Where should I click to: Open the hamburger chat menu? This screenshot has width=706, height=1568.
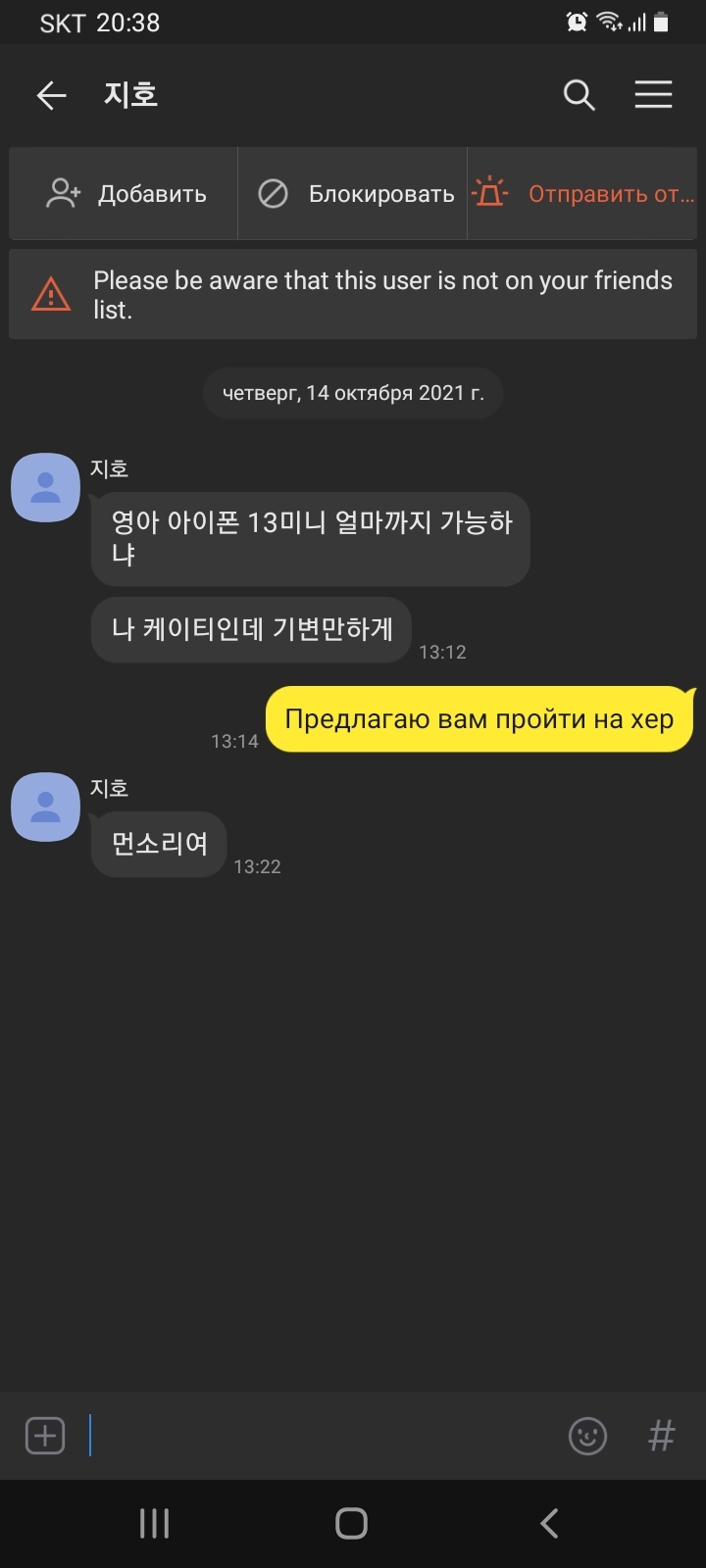[653, 94]
